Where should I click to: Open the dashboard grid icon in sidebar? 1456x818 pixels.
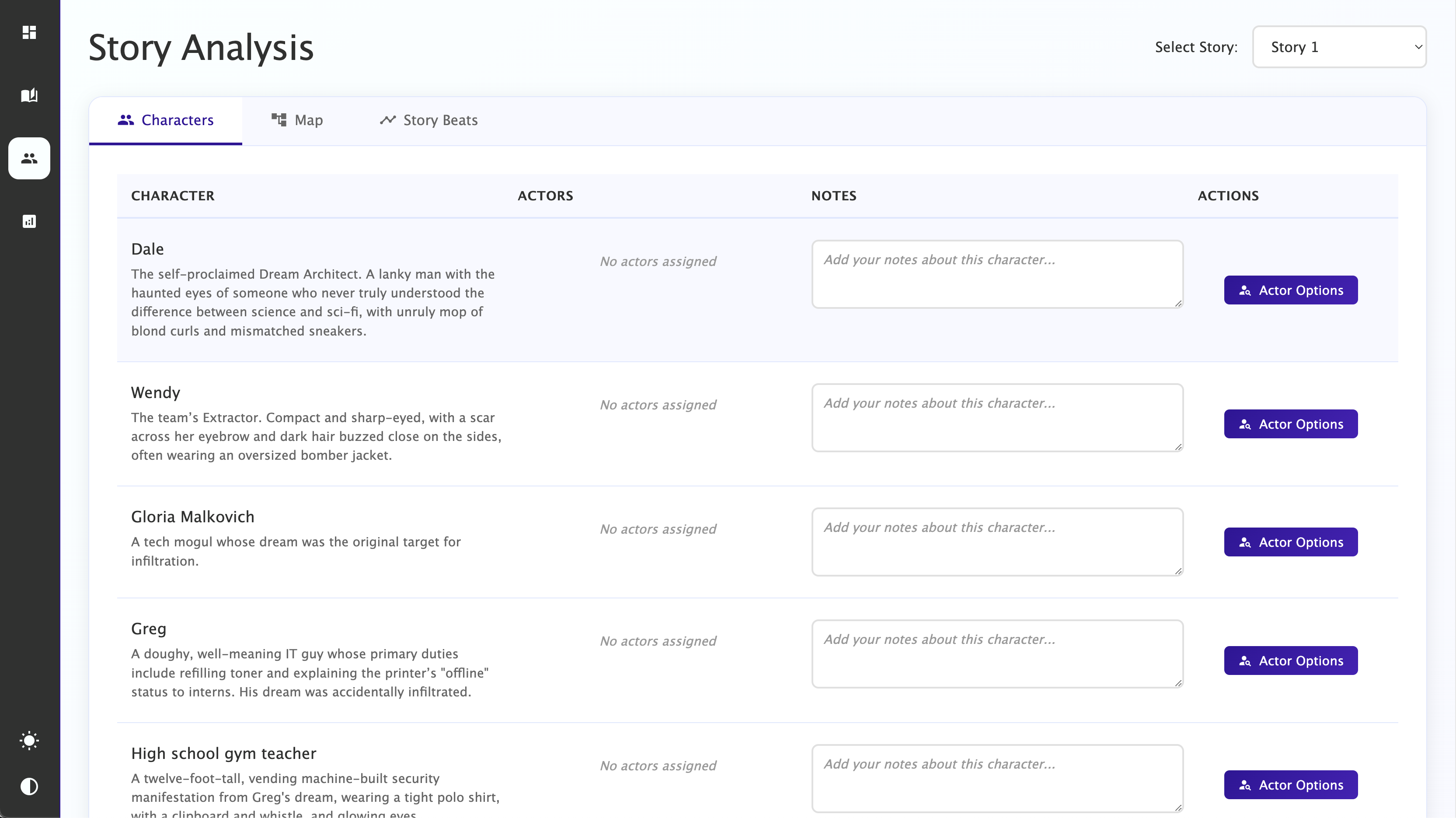29,32
